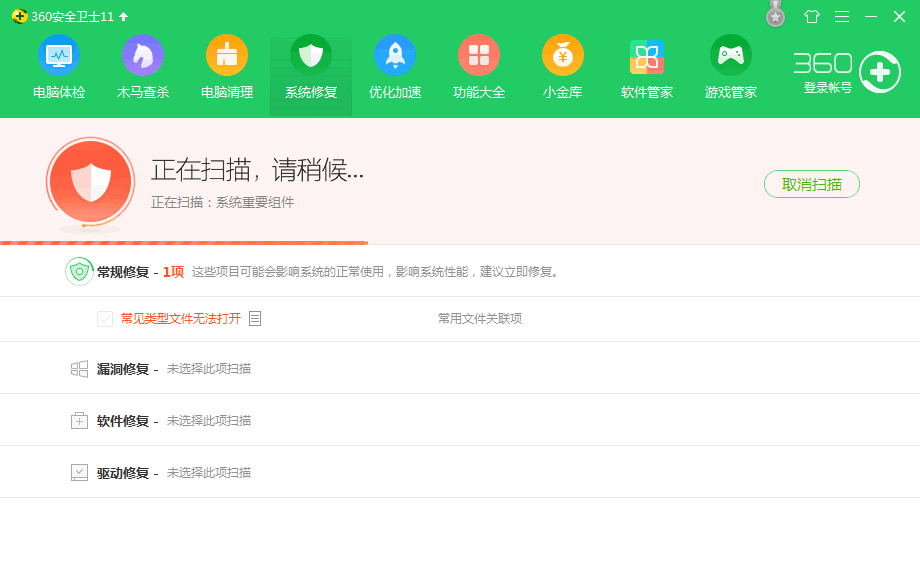Open 功能大全 grid icon
This screenshot has height=580, width=920.
(x=479, y=55)
